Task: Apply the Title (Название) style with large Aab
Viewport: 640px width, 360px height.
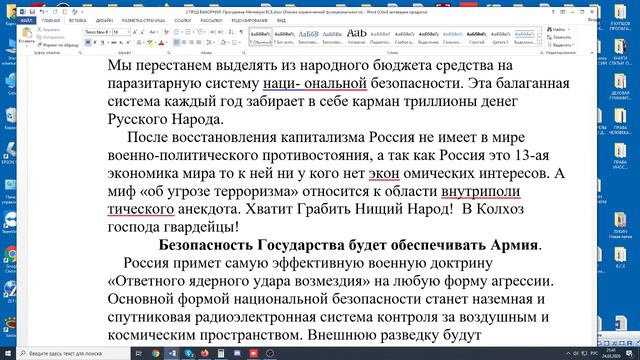Action: [x=356, y=37]
